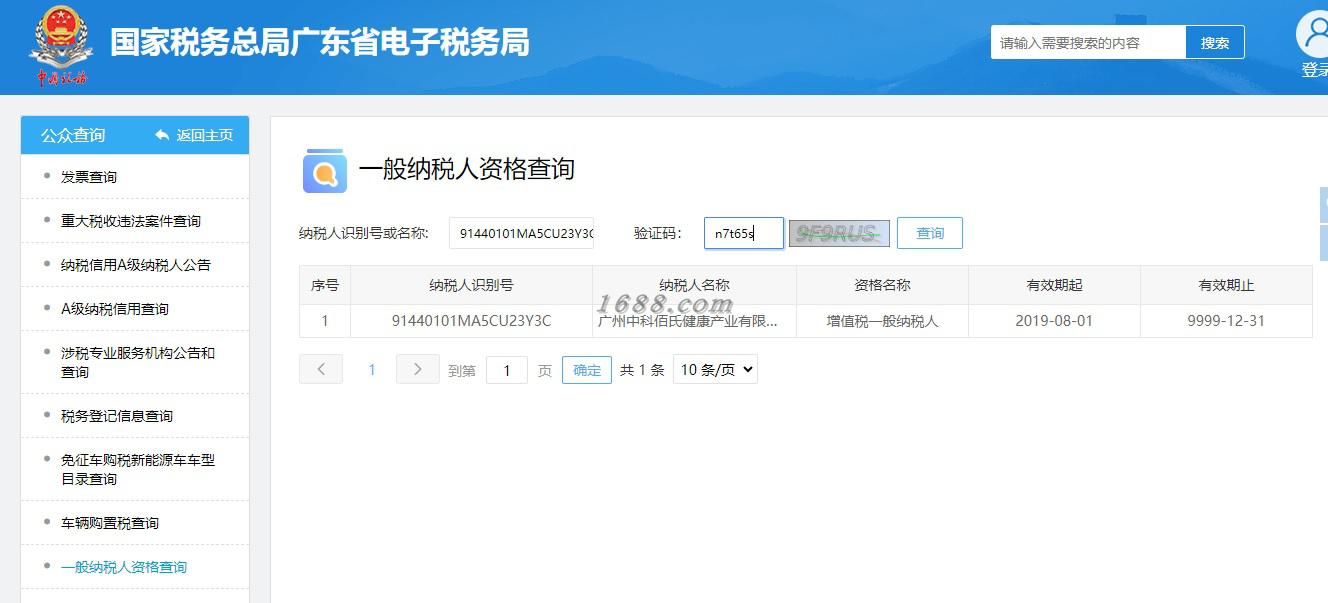Focus the site search input field
Screen dimensions: 1328x603
coord(1088,43)
